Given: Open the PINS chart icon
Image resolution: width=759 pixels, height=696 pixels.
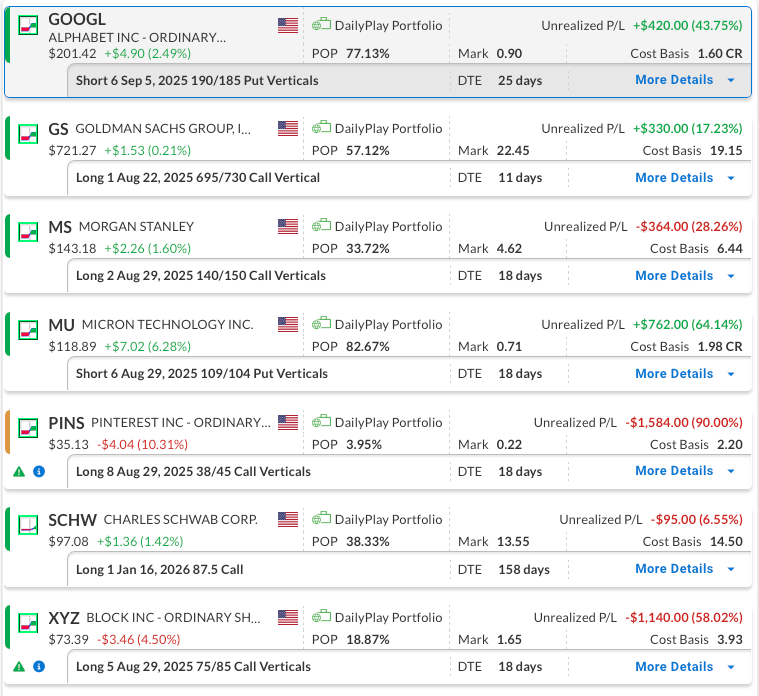Looking at the screenshot, I should click(x=28, y=428).
